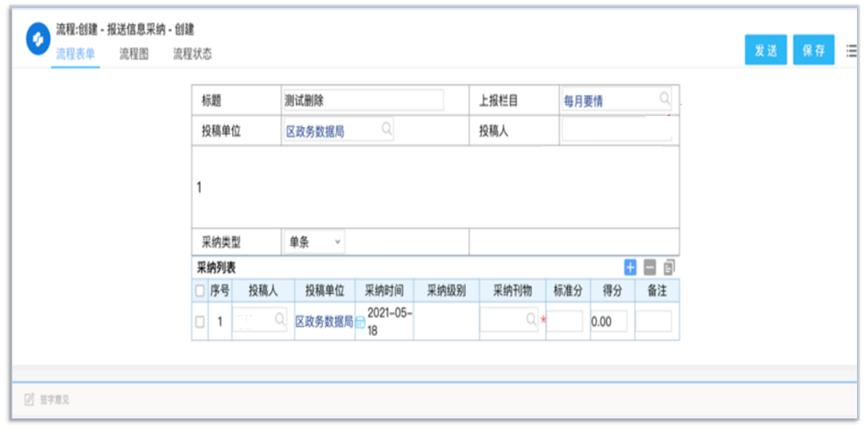Image resolution: width=865 pixels, height=431 pixels.
Task: Click the 签字意见 label at bottom
Action: [x=55, y=400]
